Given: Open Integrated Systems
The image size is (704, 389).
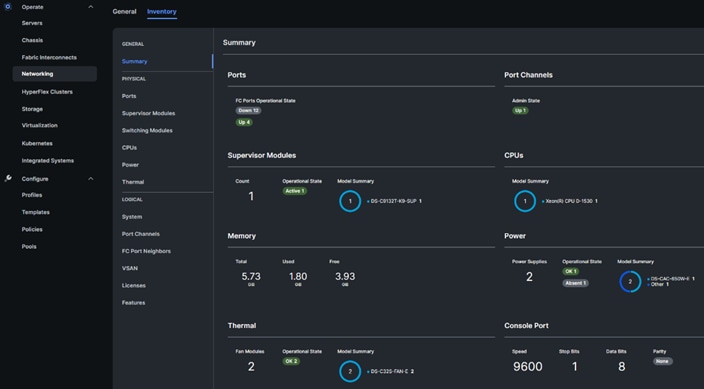Looking at the screenshot, I should (x=48, y=160).
